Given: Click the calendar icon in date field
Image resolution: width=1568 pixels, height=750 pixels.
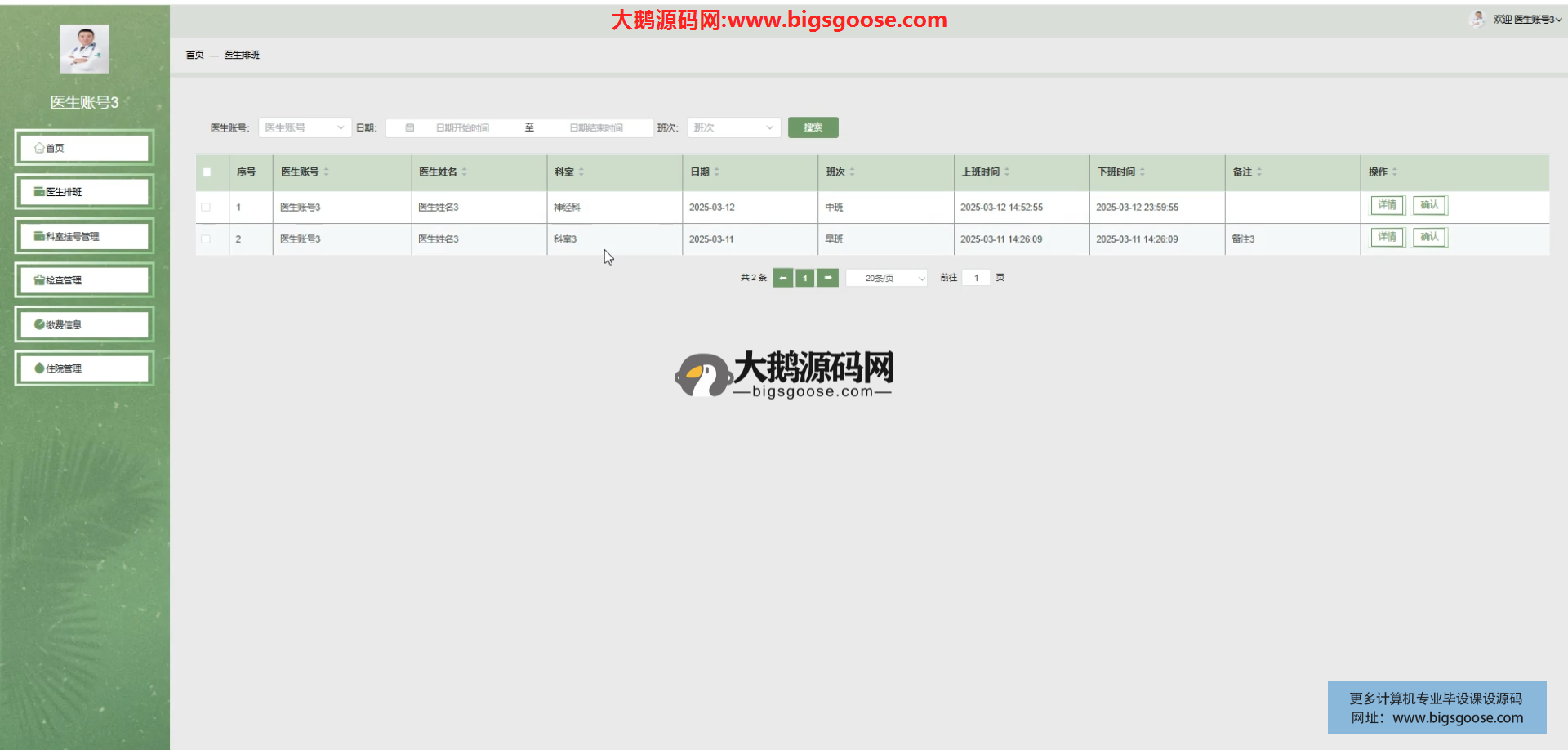Looking at the screenshot, I should tap(410, 127).
